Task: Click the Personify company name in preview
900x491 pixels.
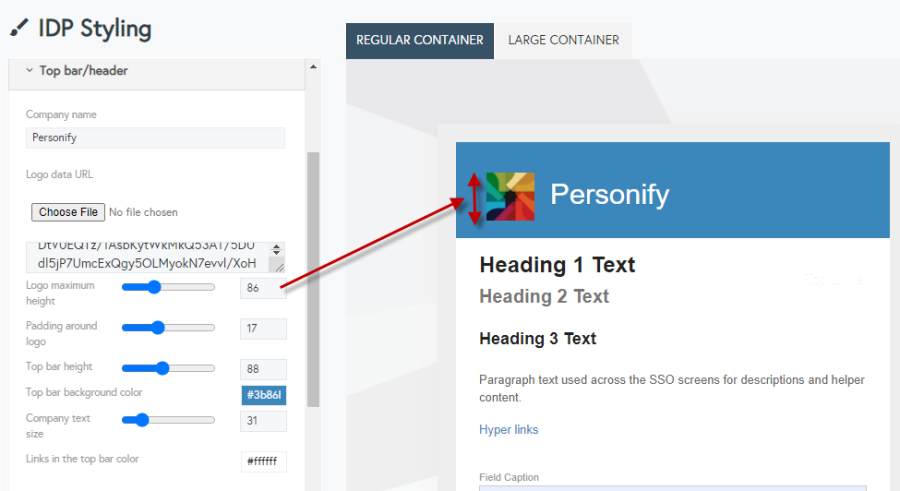Action: click(x=610, y=195)
